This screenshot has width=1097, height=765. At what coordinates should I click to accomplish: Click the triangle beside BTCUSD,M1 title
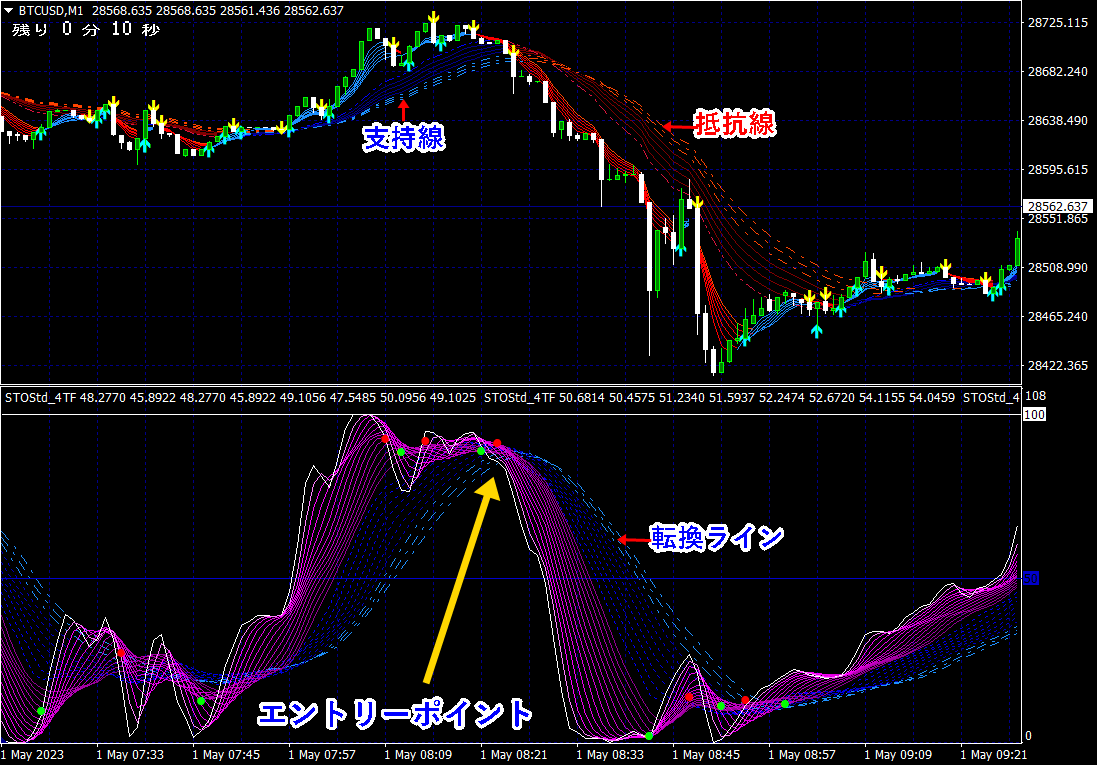coord(9,10)
